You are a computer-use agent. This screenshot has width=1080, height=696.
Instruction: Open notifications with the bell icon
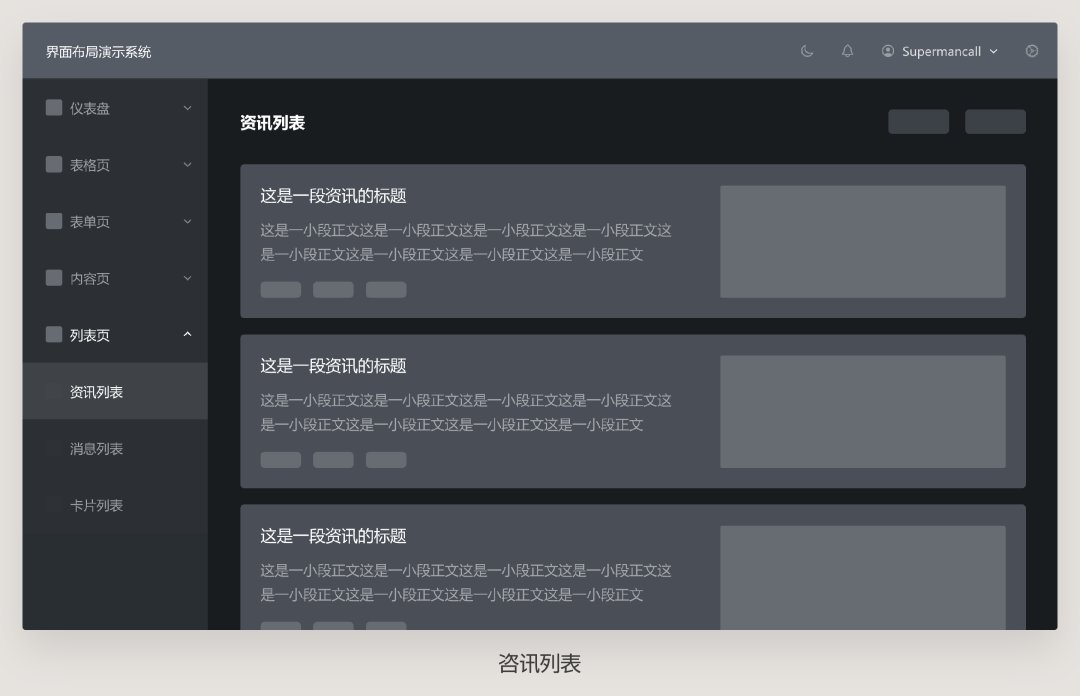pyautogui.click(x=847, y=51)
